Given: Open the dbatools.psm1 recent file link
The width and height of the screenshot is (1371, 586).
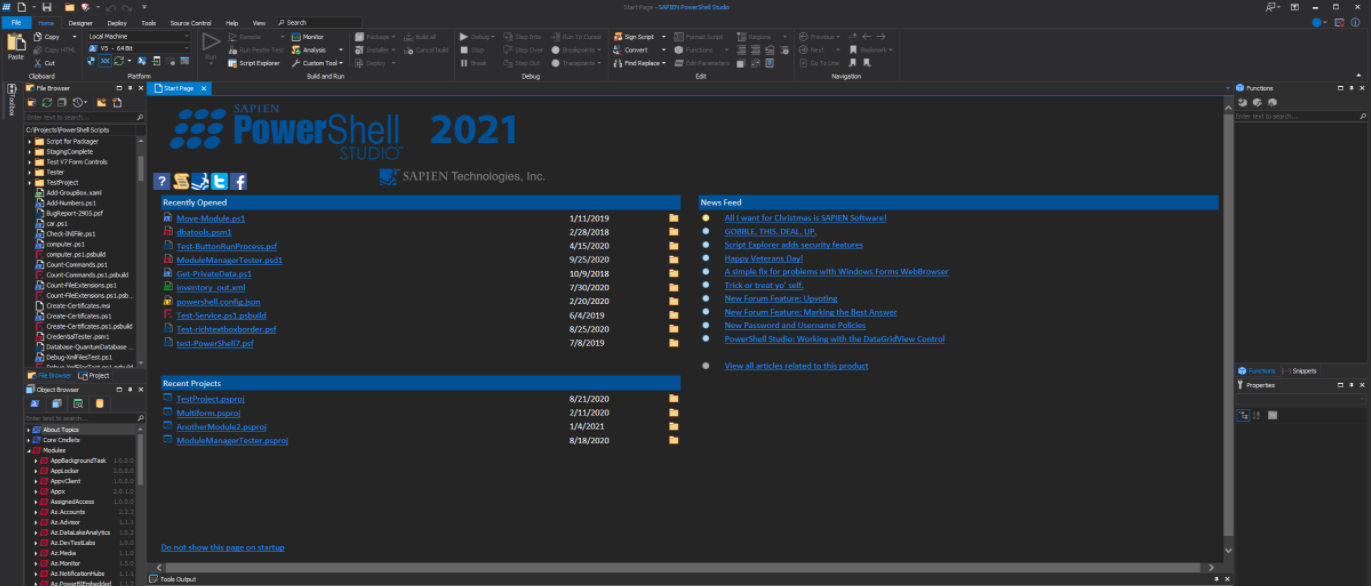Looking at the screenshot, I should pos(203,232).
